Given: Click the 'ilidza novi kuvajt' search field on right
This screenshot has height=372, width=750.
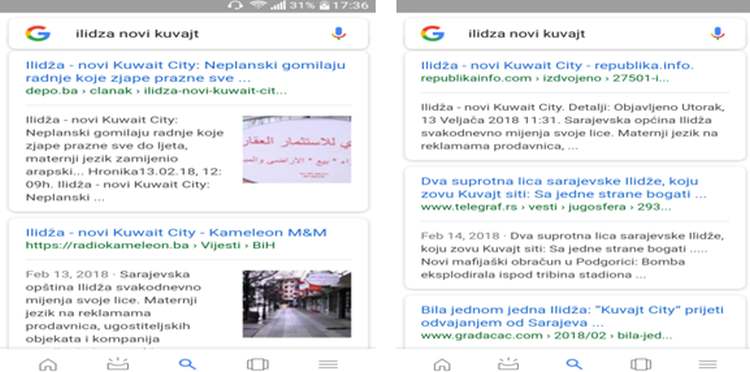Looking at the screenshot, I should 574,33.
